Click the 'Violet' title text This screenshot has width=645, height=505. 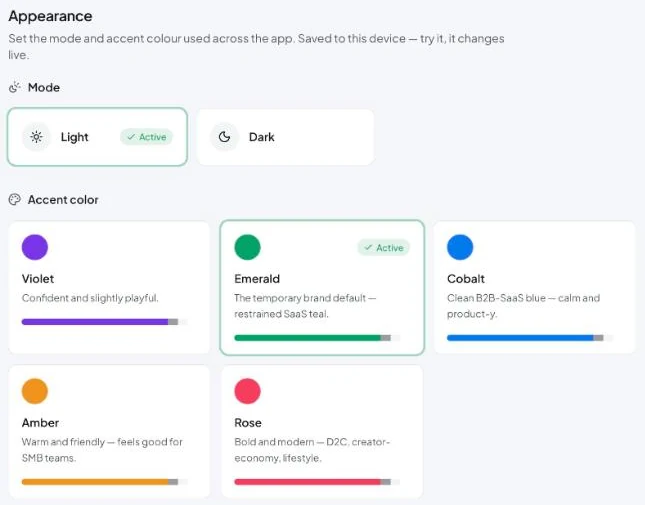click(x=38, y=278)
